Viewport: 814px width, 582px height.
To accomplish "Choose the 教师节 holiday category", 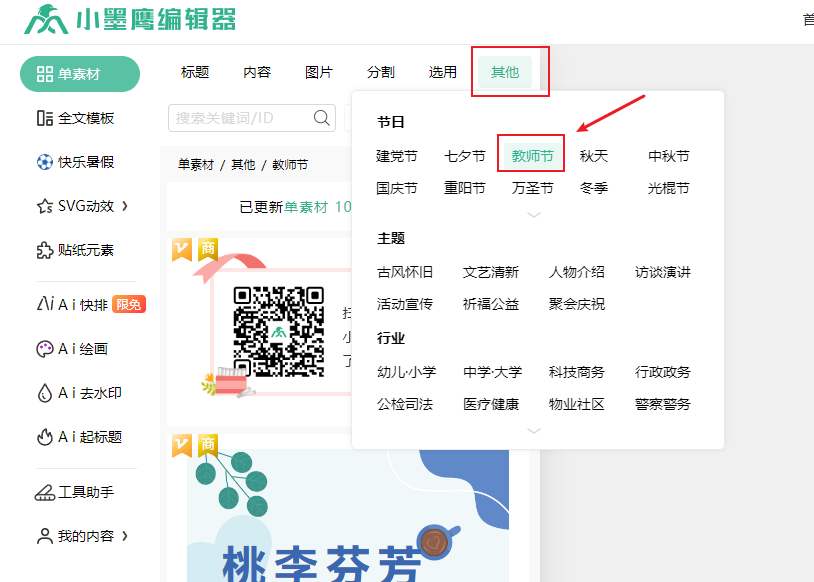I will coord(532,156).
